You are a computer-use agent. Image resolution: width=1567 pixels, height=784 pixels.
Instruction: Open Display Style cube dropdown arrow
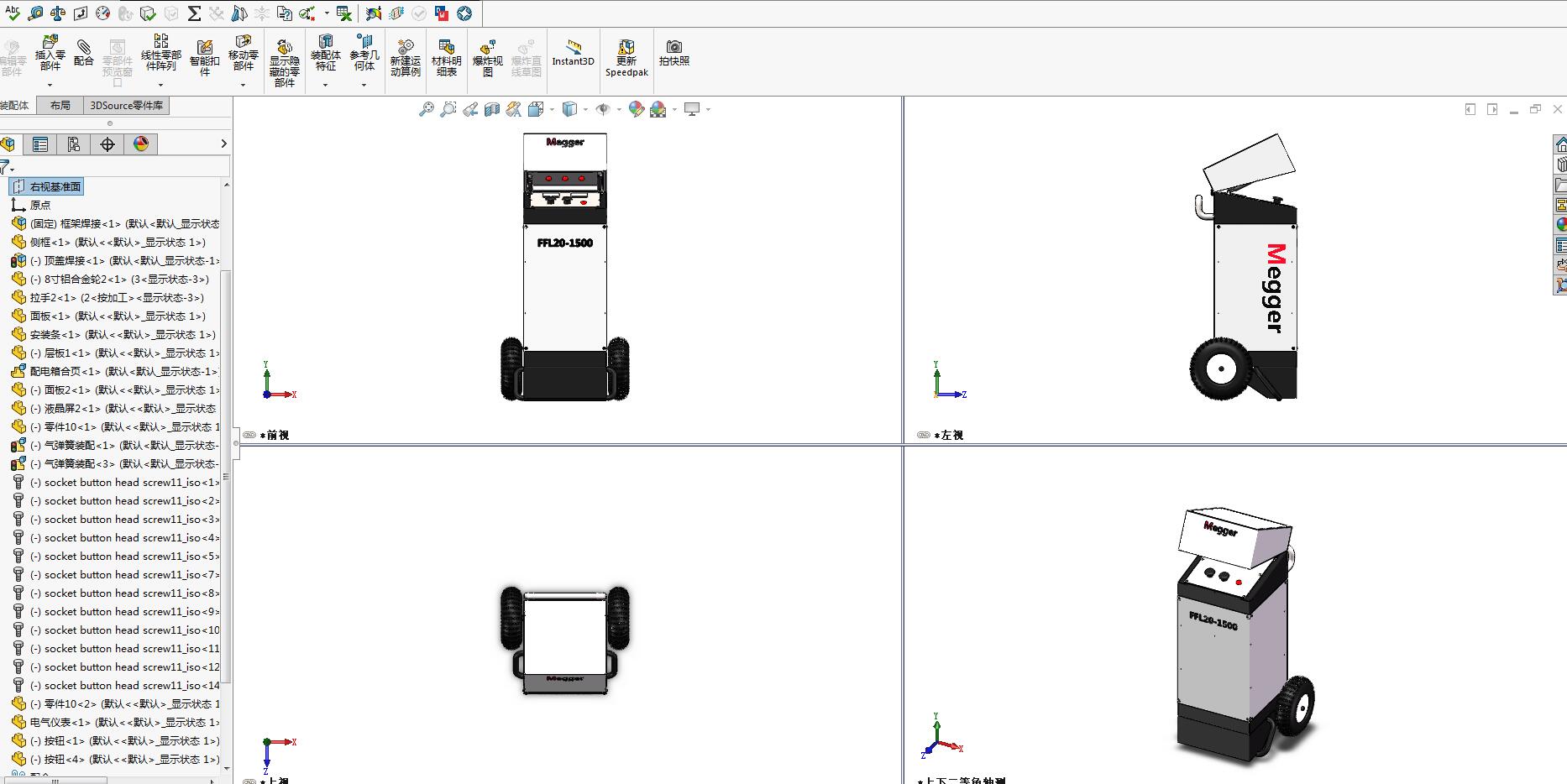pyautogui.click(x=585, y=109)
